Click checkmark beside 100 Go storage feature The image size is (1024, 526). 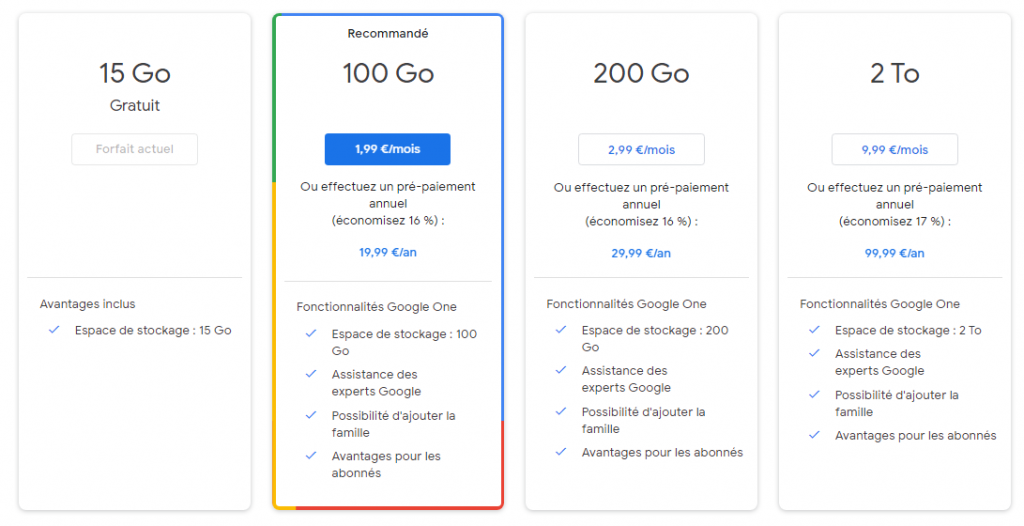[311, 334]
